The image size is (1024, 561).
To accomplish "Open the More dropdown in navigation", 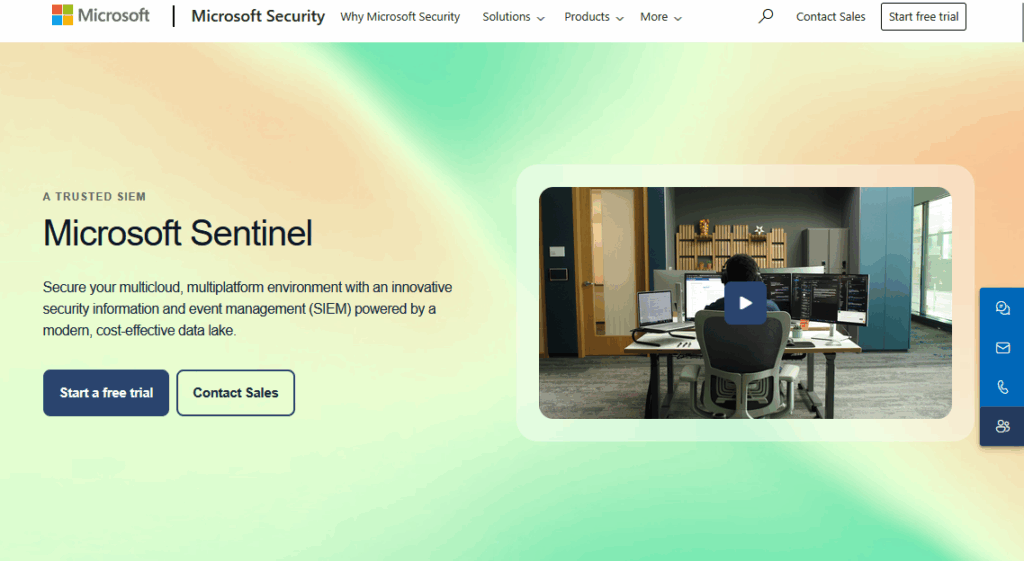I will (661, 17).
